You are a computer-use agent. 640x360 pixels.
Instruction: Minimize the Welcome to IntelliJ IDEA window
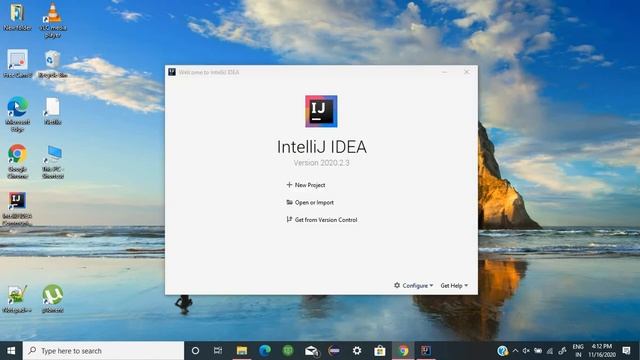point(444,72)
